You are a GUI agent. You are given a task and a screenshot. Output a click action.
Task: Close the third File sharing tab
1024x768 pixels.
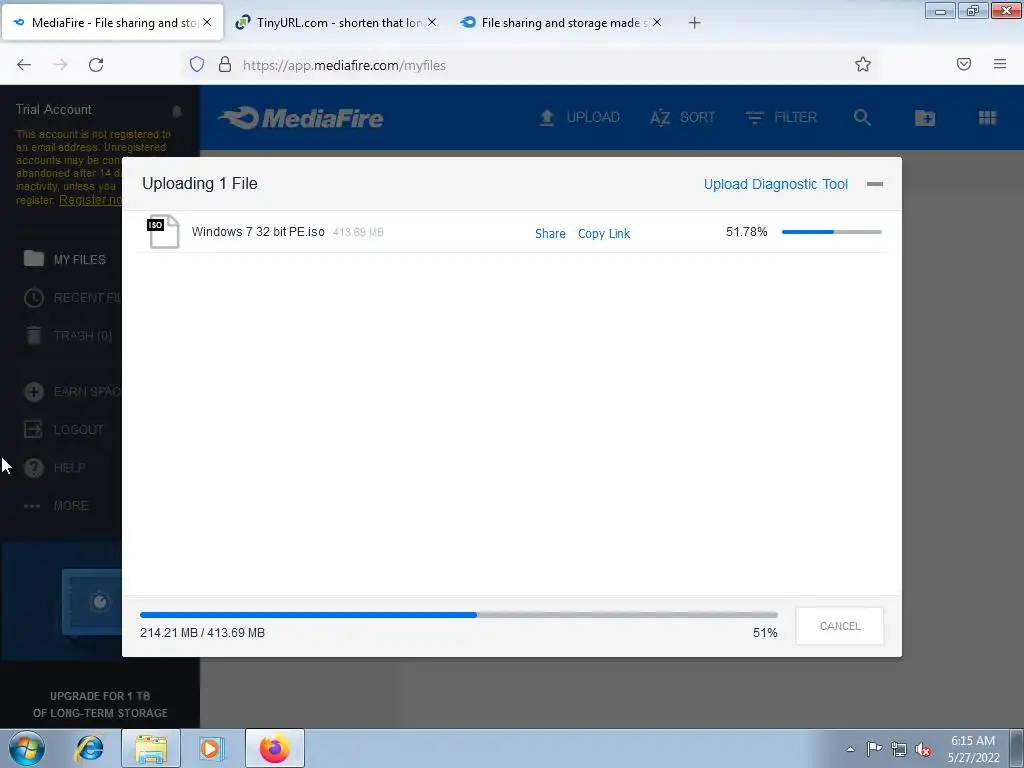tap(657, 22)
